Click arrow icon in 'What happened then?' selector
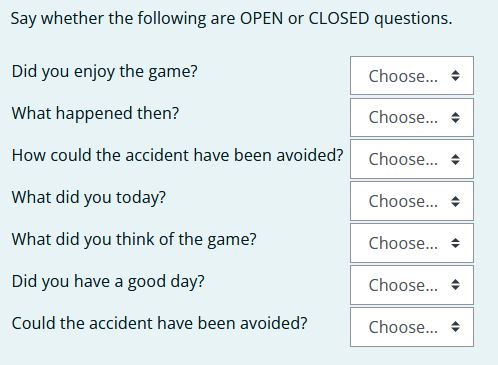498x365 pixels. pos(456,117)
